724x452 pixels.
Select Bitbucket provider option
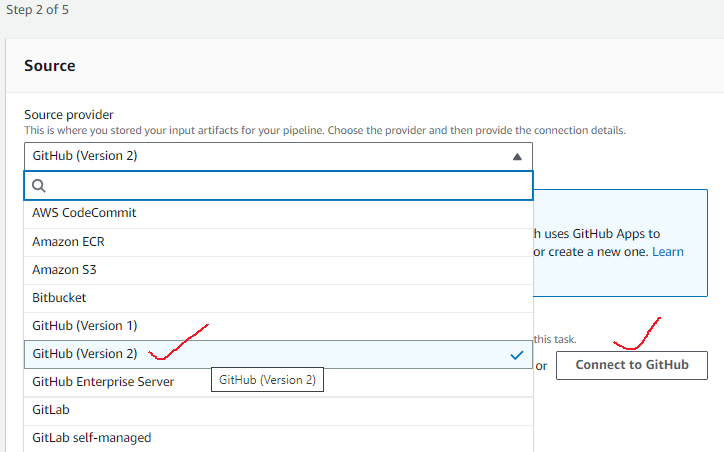[x=278, y=298]
